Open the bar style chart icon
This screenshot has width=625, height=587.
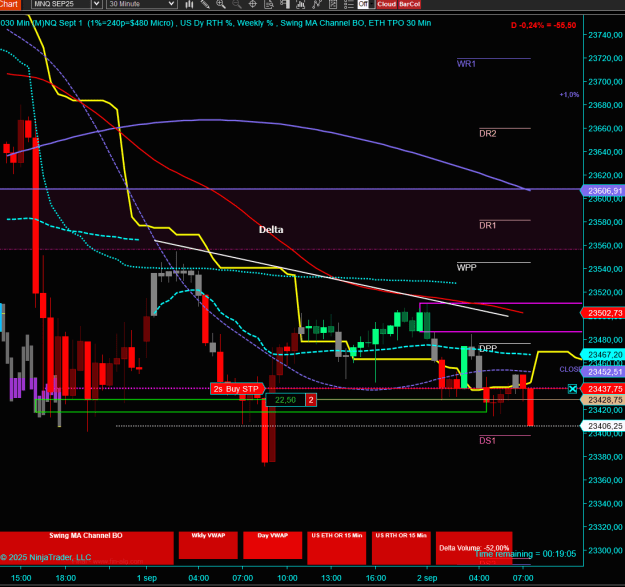click(189, 4)
